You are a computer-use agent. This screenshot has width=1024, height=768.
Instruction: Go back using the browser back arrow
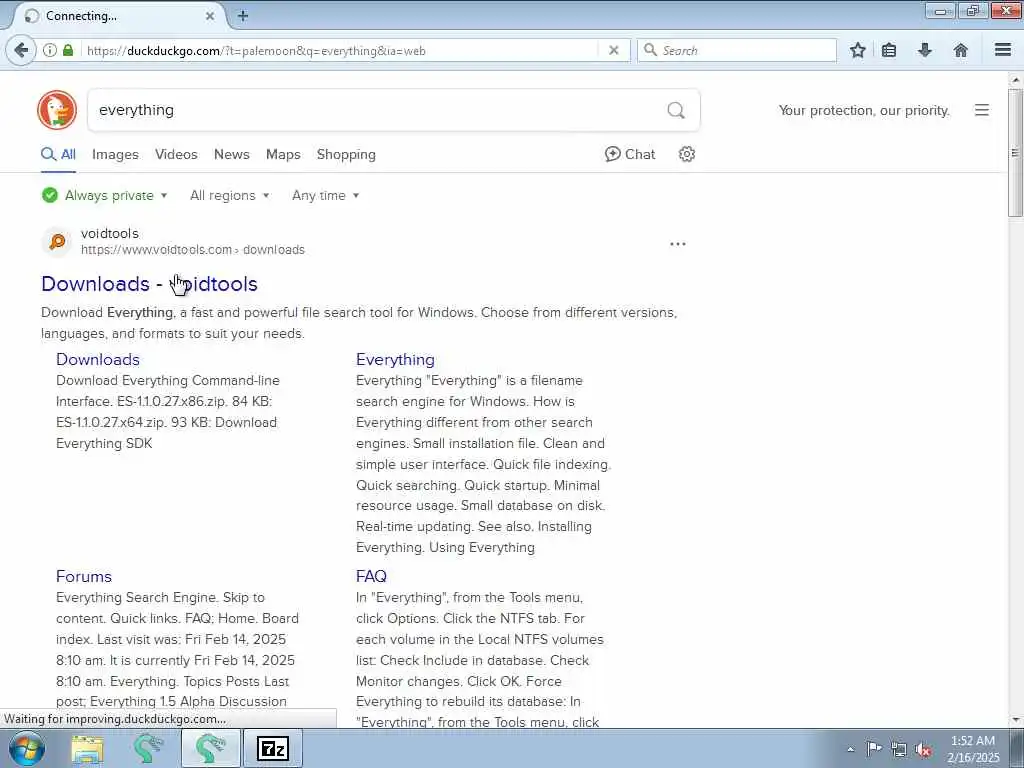(x=21, y=50)
